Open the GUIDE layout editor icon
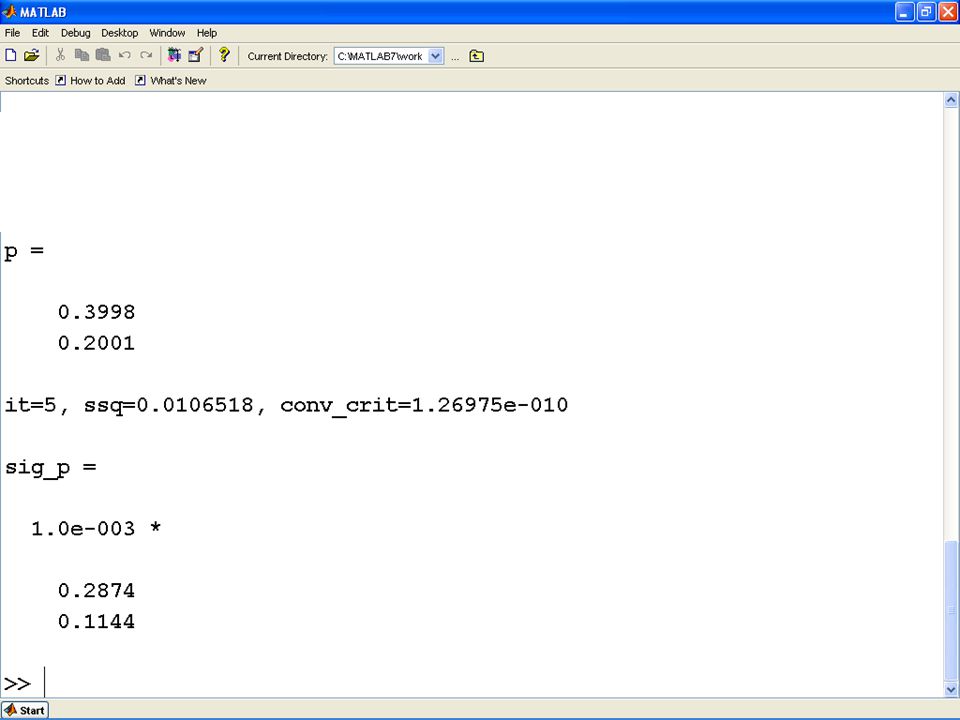This screenshot has width=960, height=720. click(x=195, y=56)
